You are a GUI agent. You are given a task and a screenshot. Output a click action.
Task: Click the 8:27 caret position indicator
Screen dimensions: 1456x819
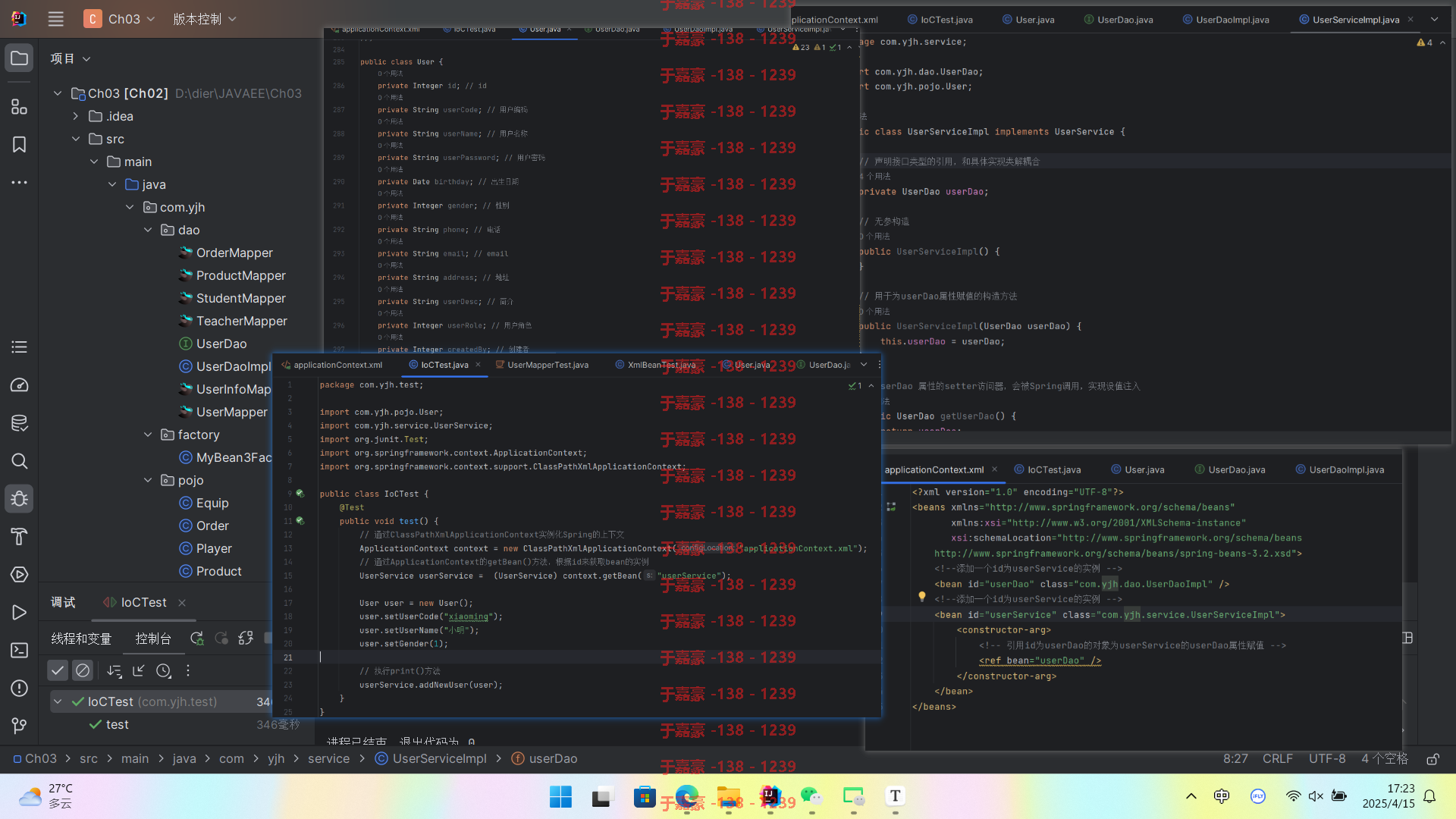[1235, 759]
